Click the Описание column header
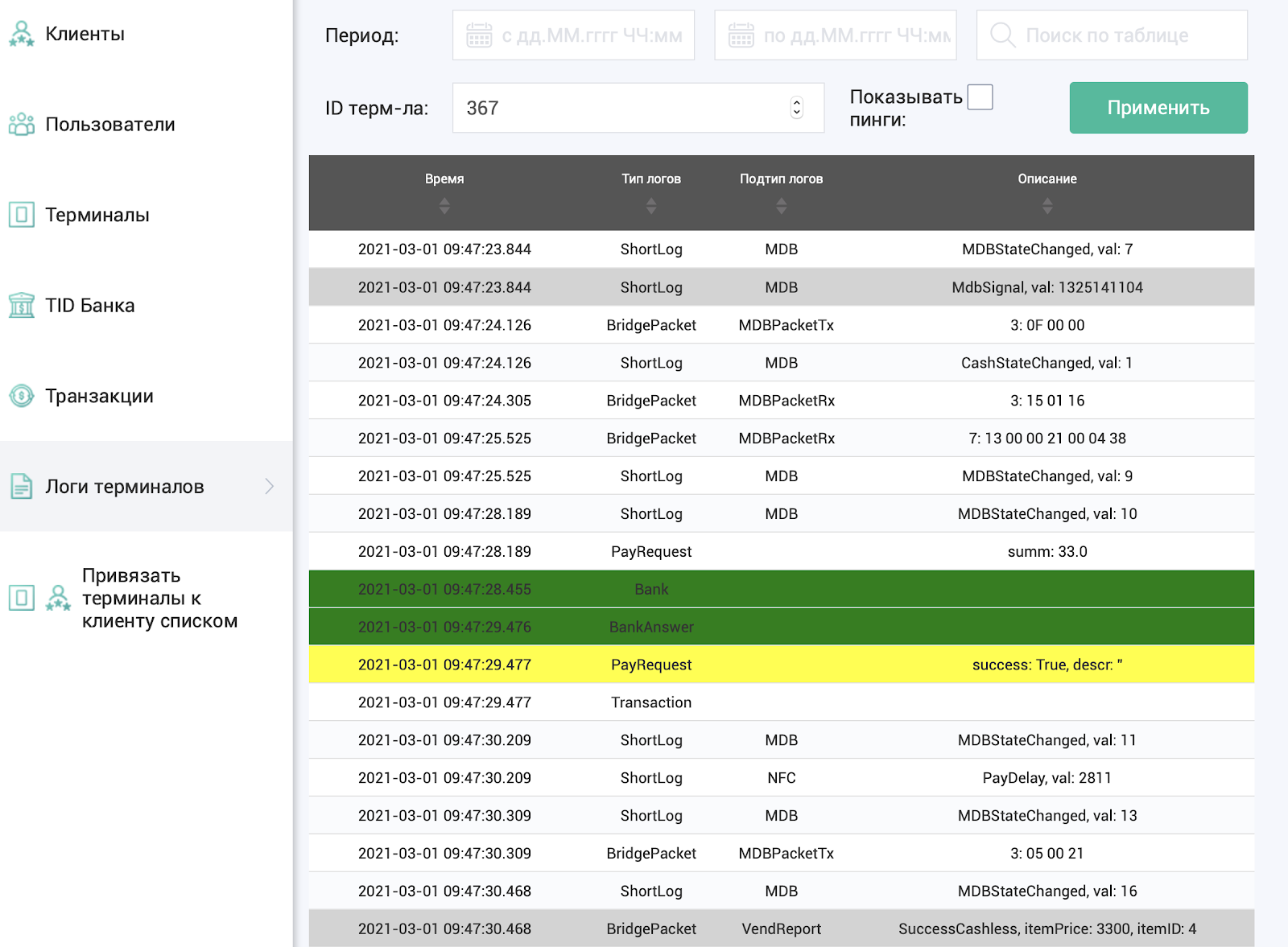This screenshot has height=947, width=1288. click(x=1047, y=179)
